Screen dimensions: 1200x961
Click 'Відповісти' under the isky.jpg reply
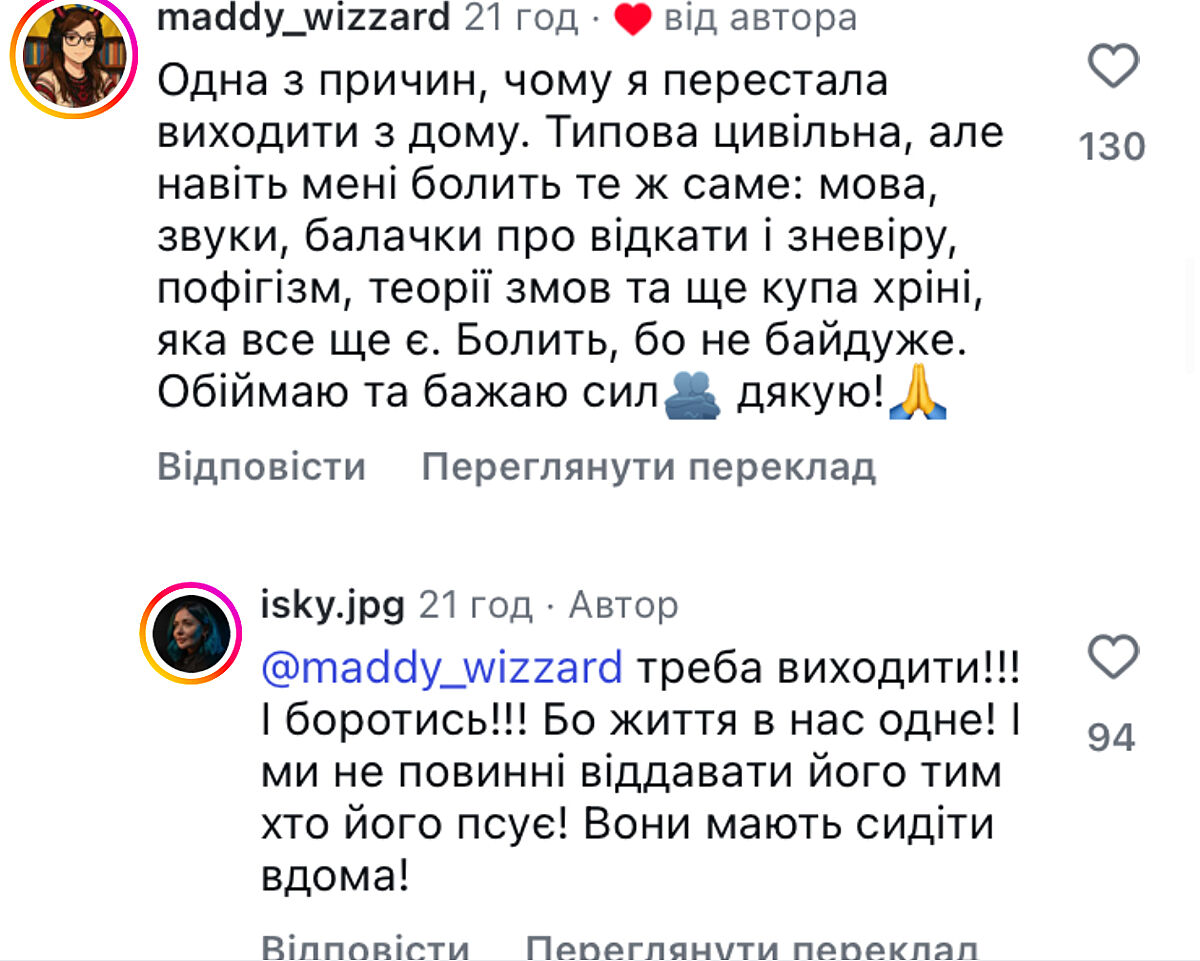pyautogui.click(x=365, y=947)
